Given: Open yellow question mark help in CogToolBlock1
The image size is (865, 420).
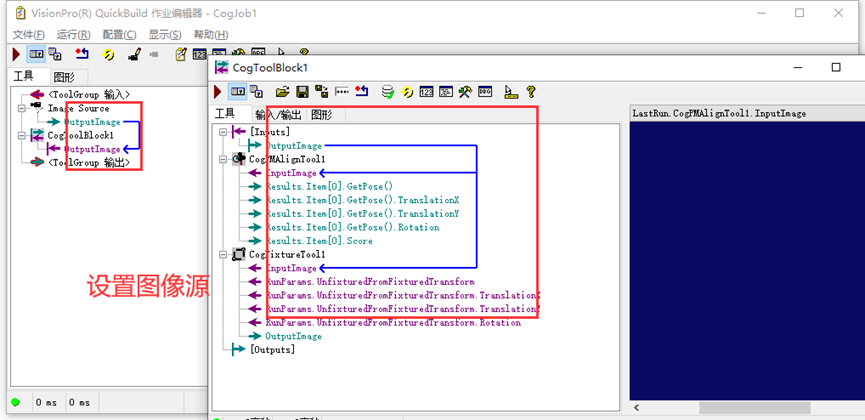Looking at the screenshot, I should [x=531, y=92].
